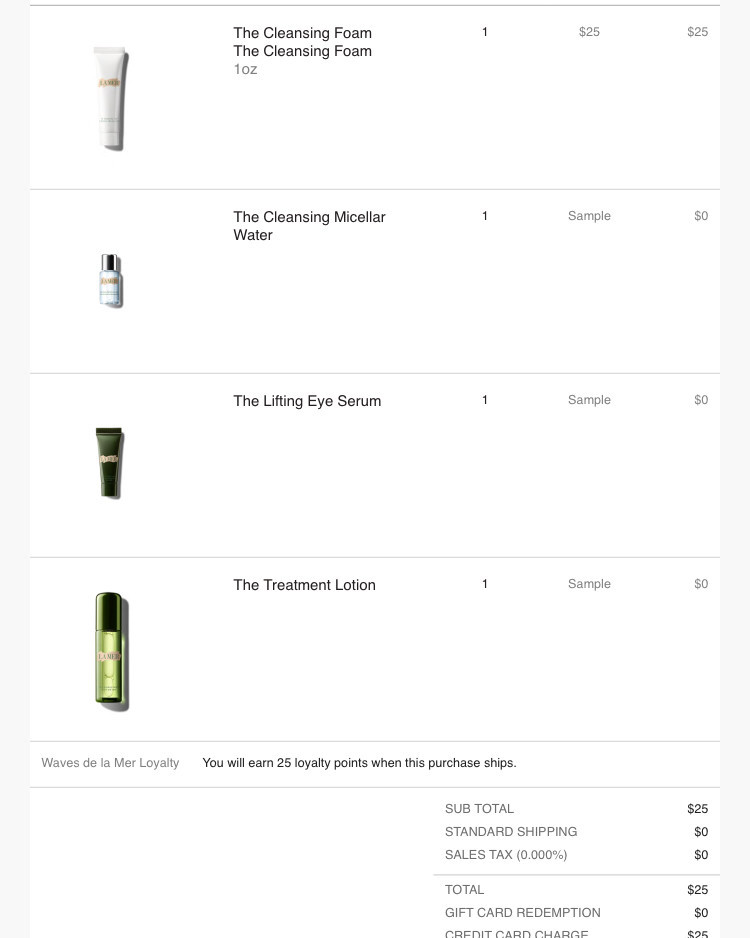Click the CREDIT CARD CHARGE label
Viewport: 750px width, 938px height.
pyautogui.click(x=516, y=933)
